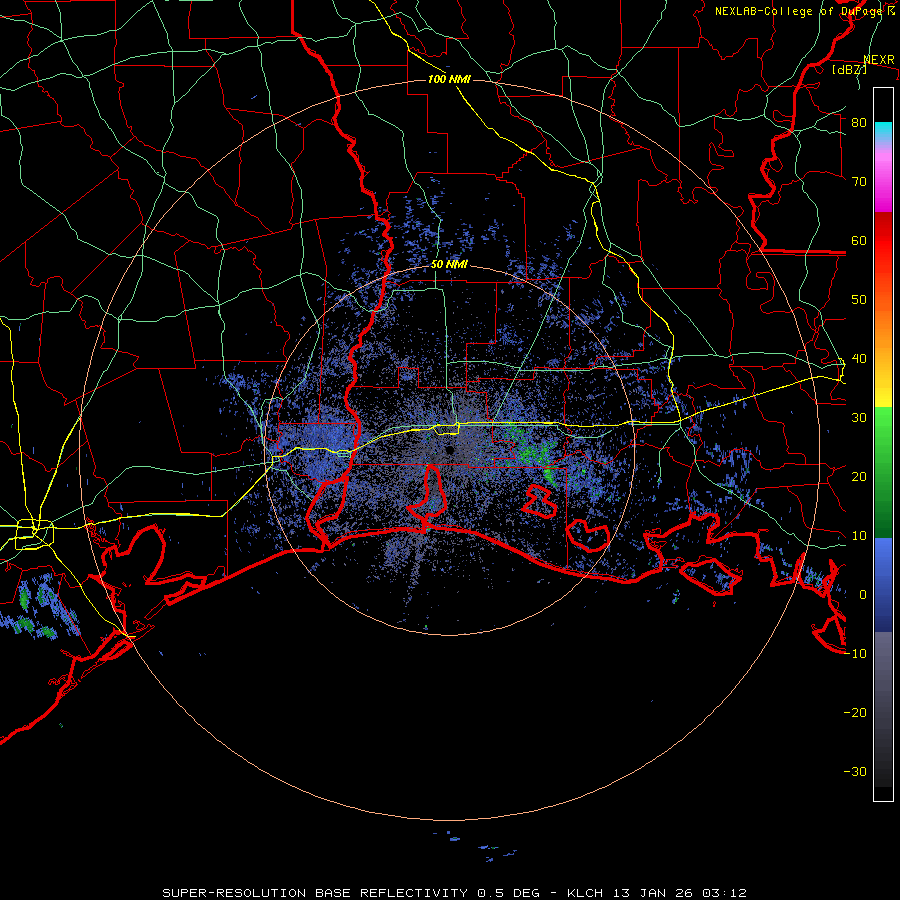Screen dimensions: 900x900
Task: Click the 60 value on the dBZ scale
Action: coord(859,241)
